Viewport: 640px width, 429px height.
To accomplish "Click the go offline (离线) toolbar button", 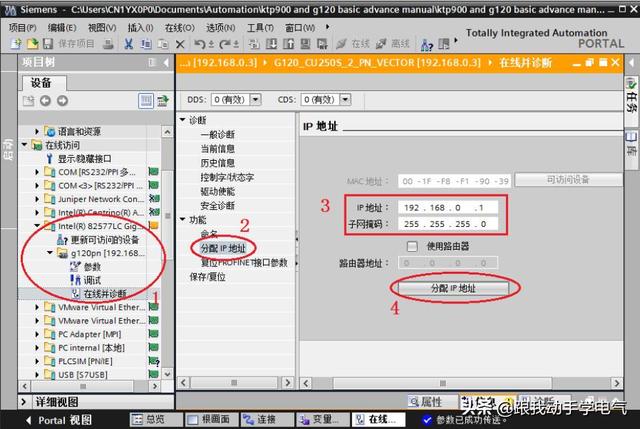I will [393, 43].
